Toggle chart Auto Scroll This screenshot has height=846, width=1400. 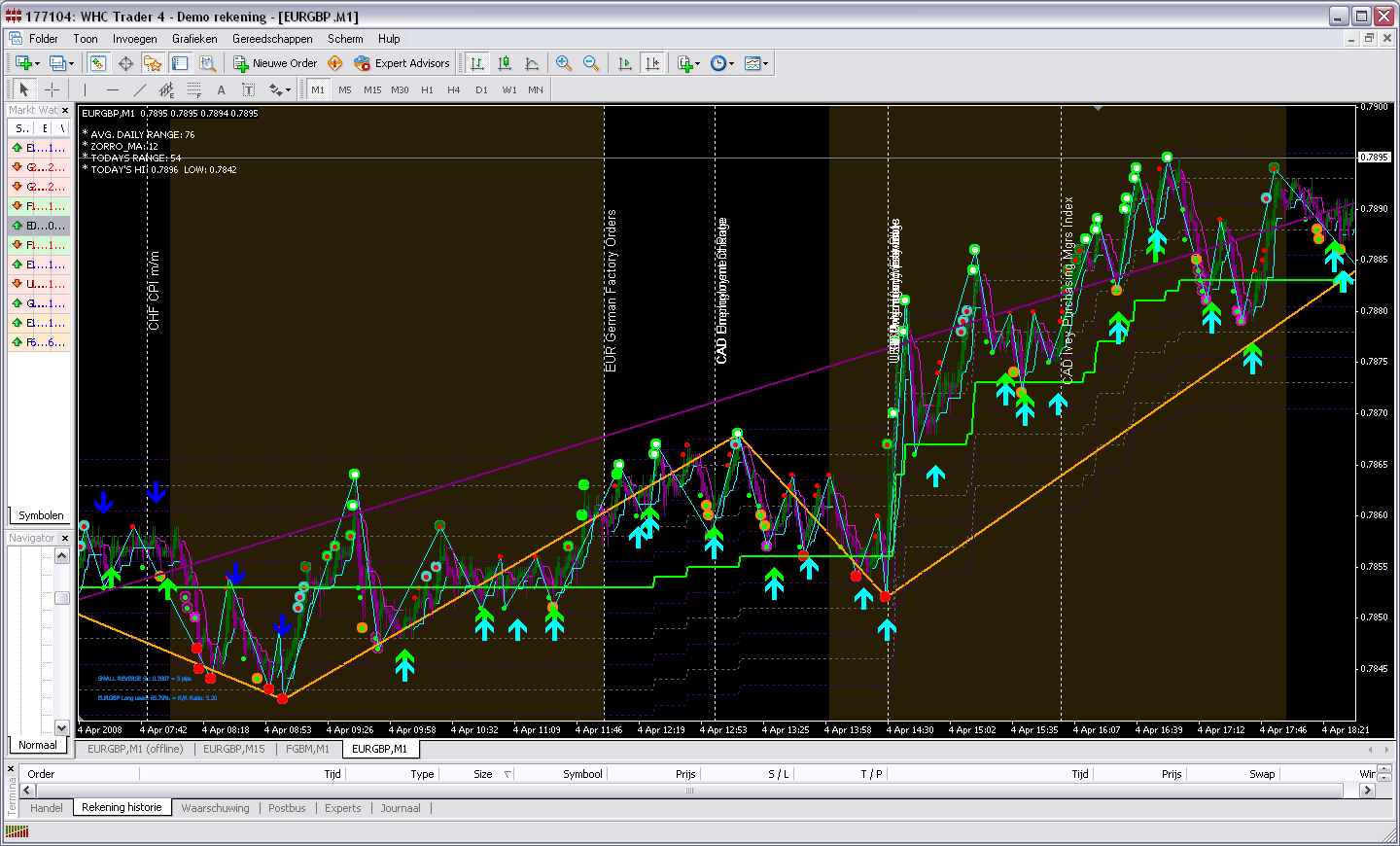(625, 63)
